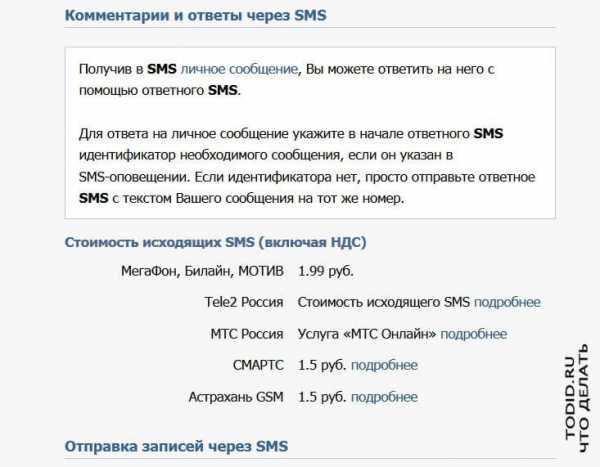Click the Tele2 Россия operator label
Viewport: 600px width, 467px height.
pyautogui.click(x=244, y=302)
